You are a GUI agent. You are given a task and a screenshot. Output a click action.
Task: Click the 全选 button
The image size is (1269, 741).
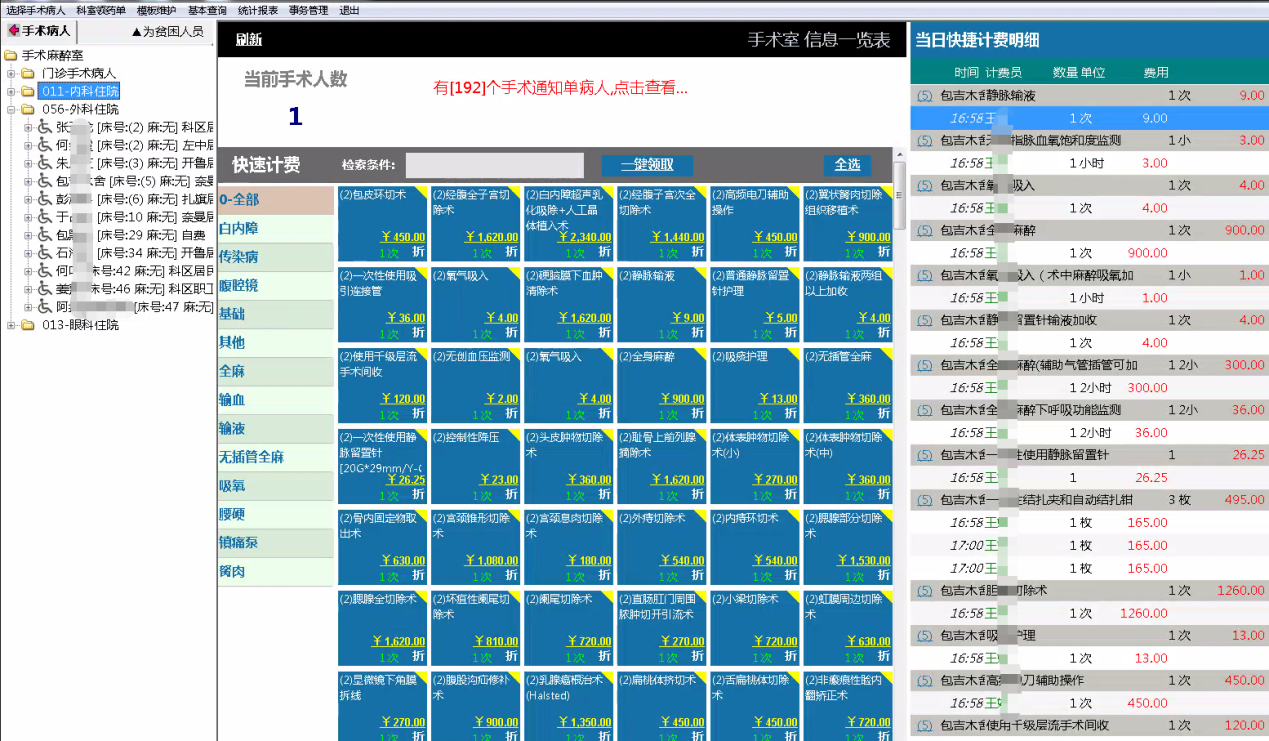point(847,165)
